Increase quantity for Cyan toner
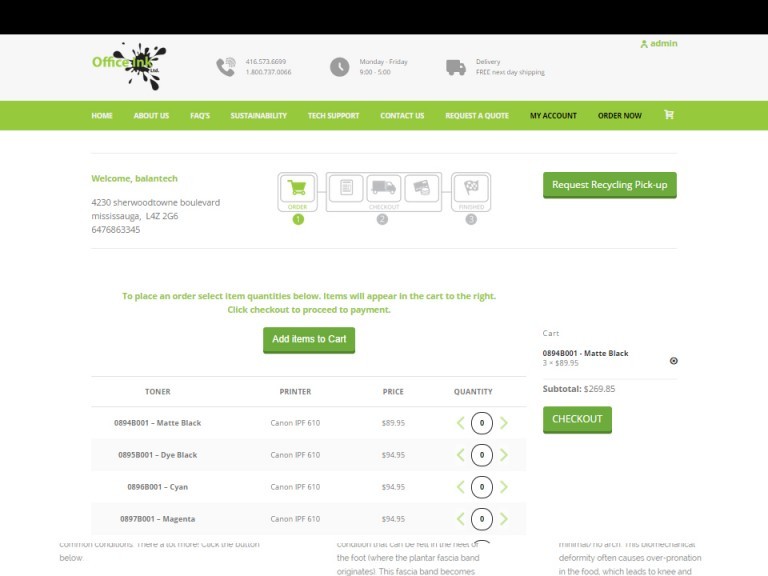The image size is (768, 576). click(504, 487)
